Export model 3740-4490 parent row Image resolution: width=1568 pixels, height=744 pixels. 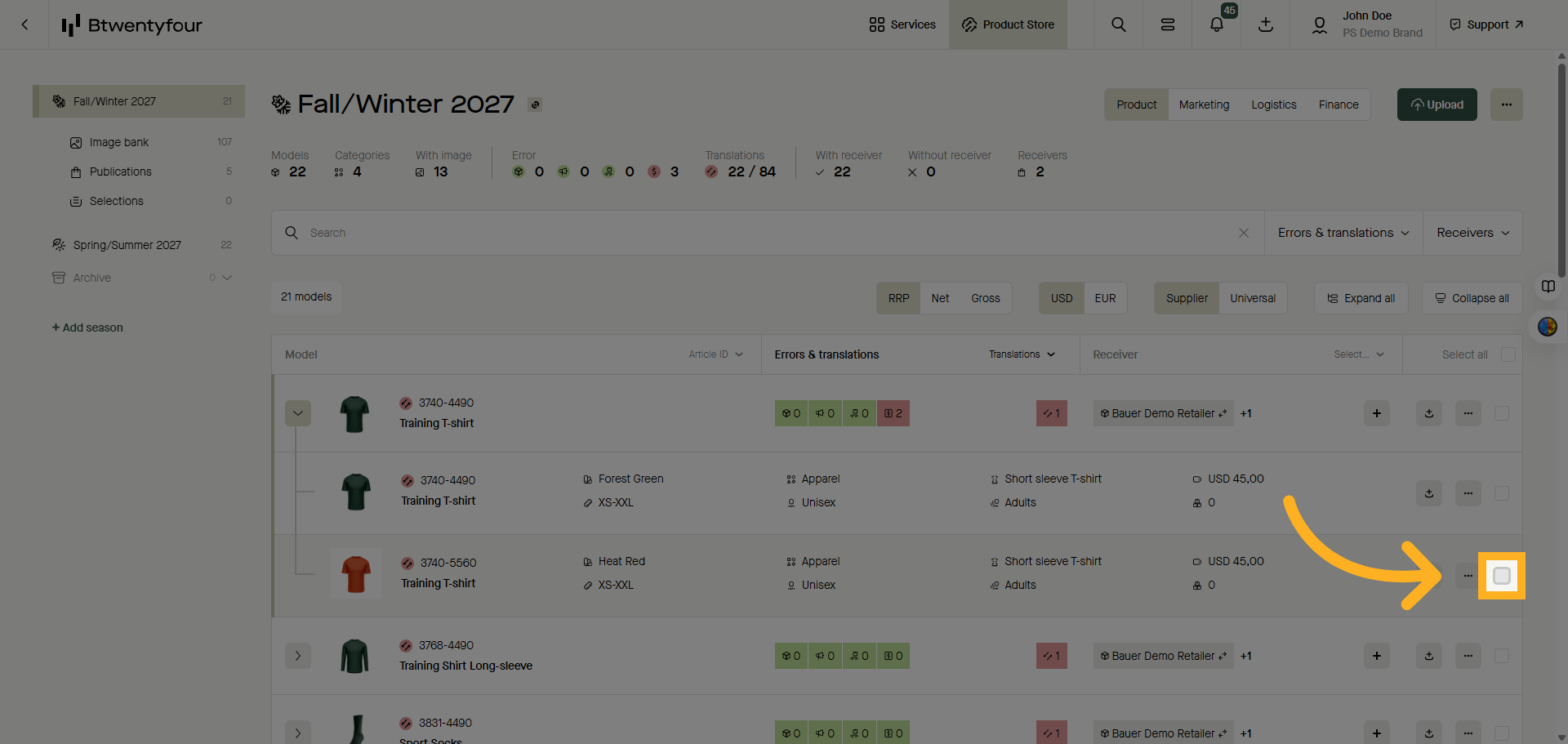(x=1429, y=413)
